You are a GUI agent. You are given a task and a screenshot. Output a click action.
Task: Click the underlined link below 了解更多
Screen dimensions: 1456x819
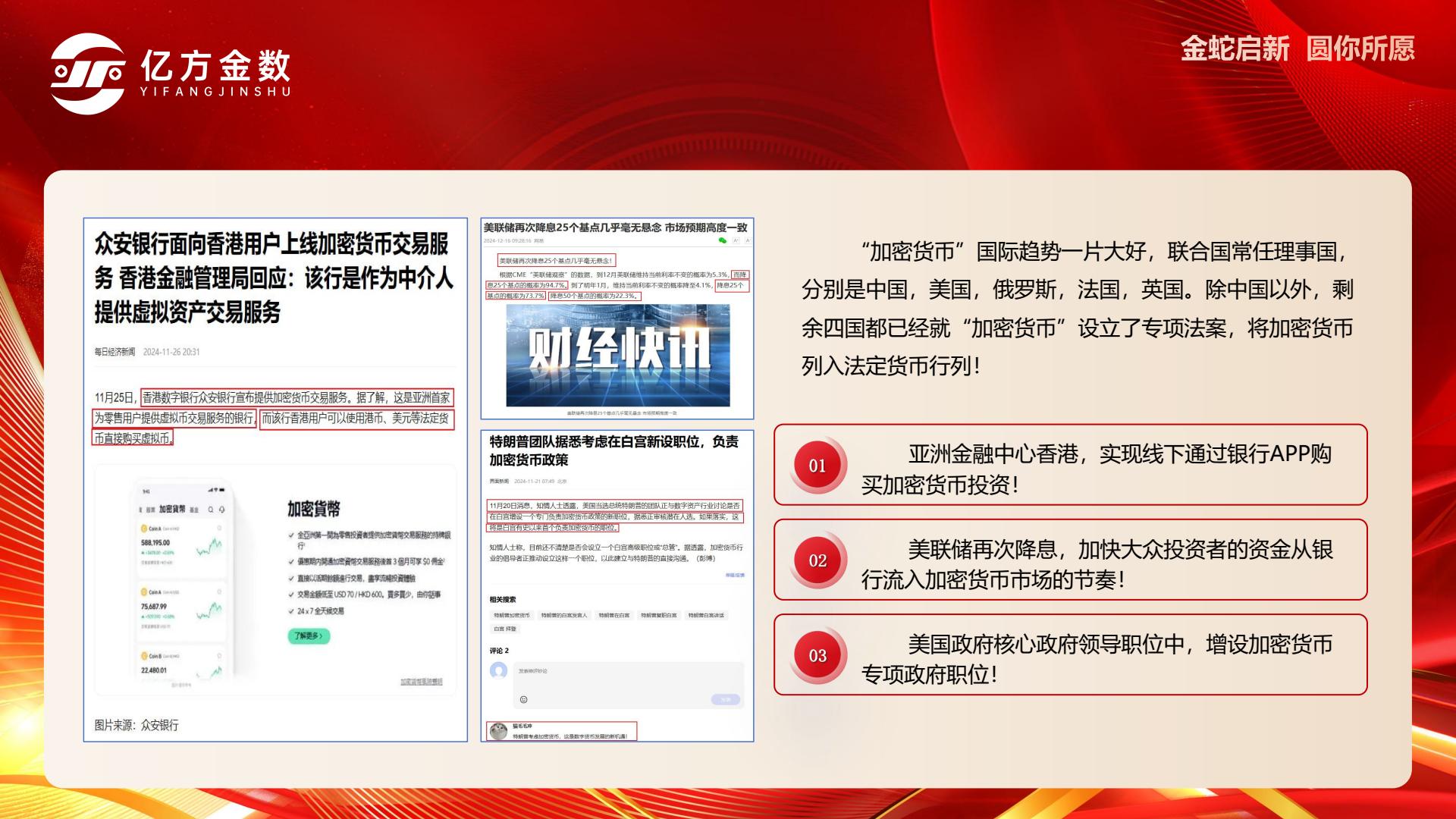click(422, 682)
